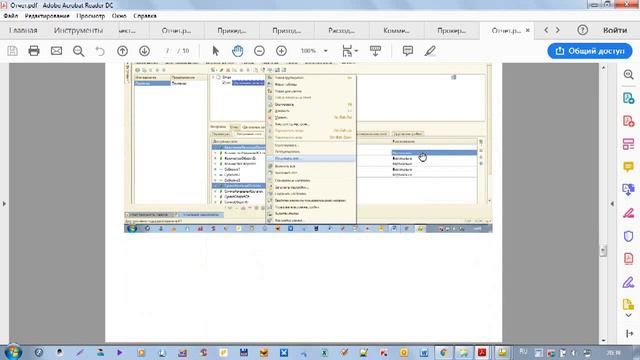Open Fill and Sign tool in right pane
The width and height of the screenshot is (640, 360).
pyautogui.click(x=629, y=213)
